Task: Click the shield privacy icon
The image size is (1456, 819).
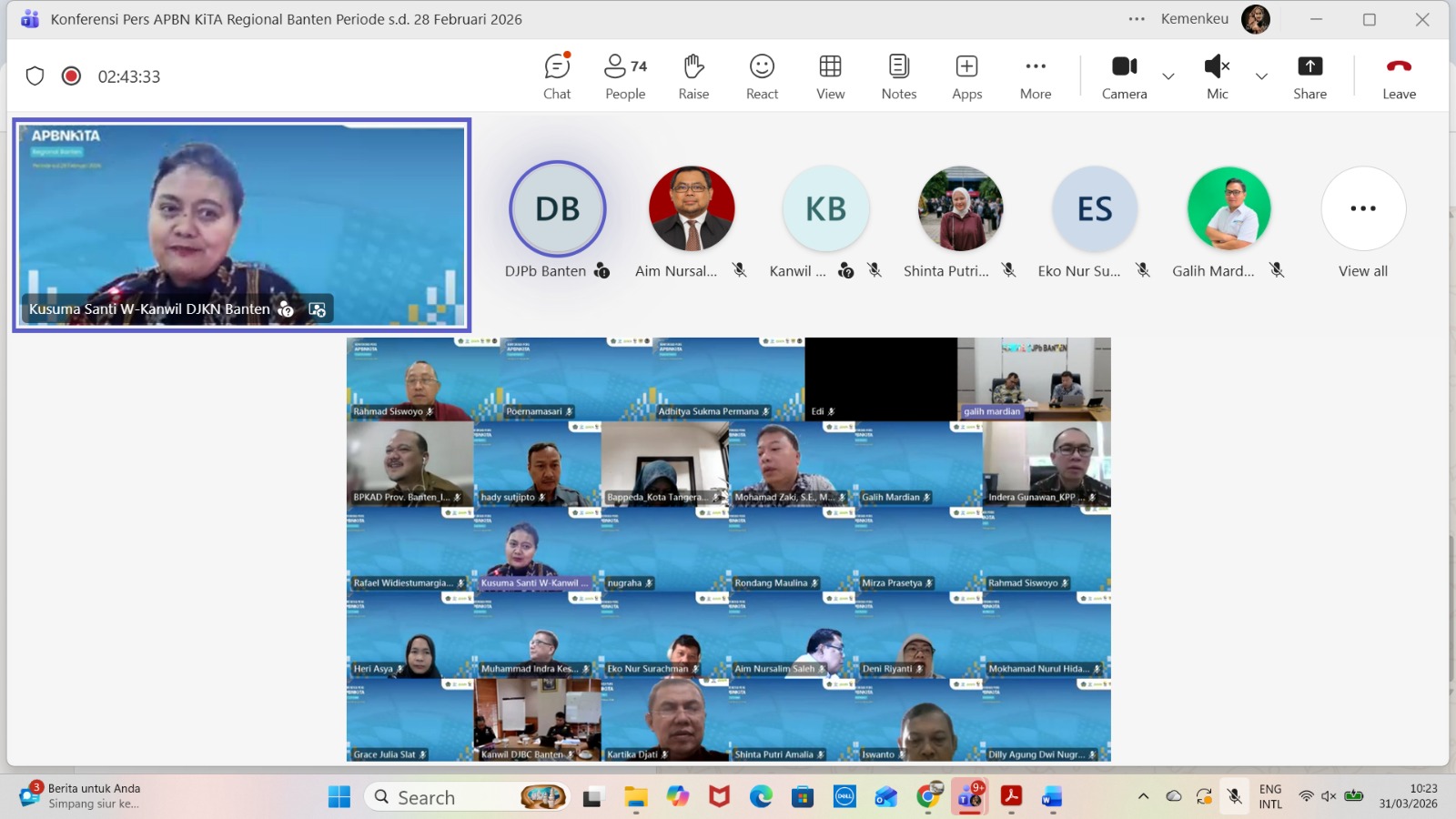Action: point(35,76)
